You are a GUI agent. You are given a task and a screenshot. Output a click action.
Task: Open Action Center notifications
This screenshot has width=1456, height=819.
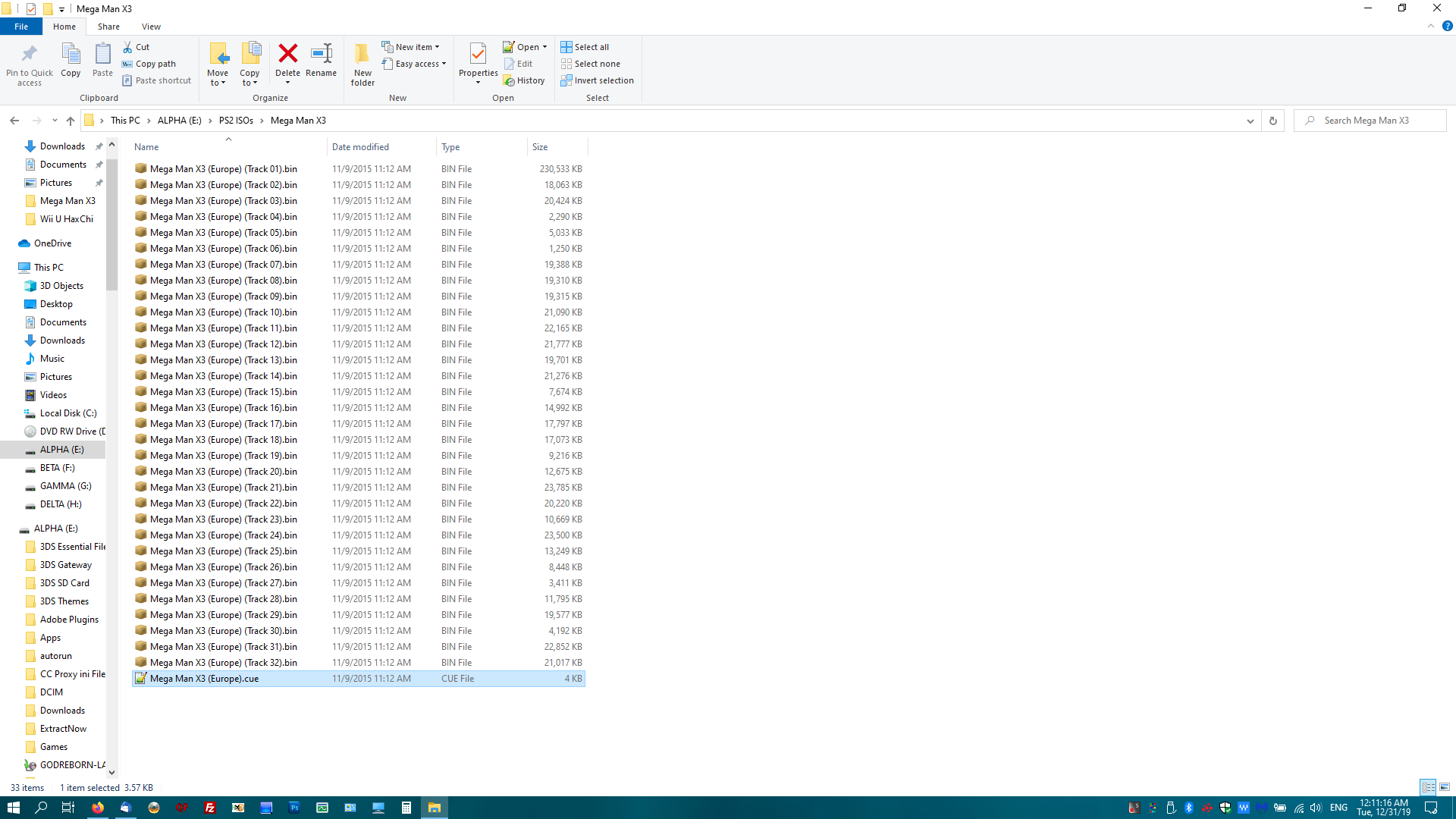coord(1431,808)
